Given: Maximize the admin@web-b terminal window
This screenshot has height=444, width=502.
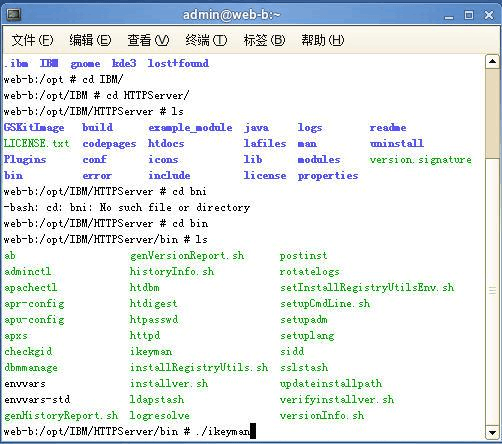Looking at the screenshot, I should [469, 15].
